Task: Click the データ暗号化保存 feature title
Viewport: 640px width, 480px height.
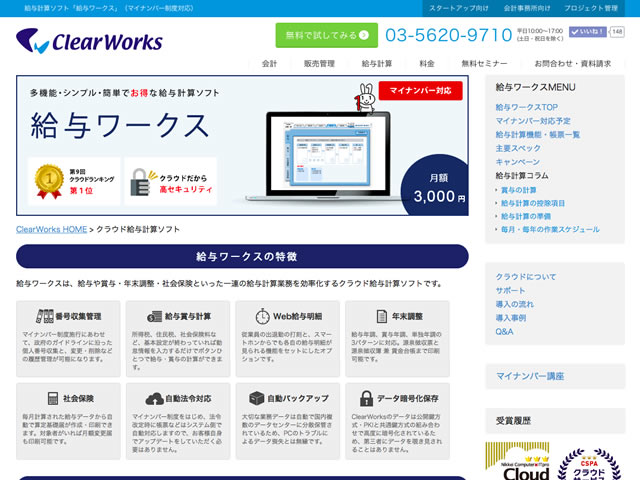Action: tap(407, 398)
